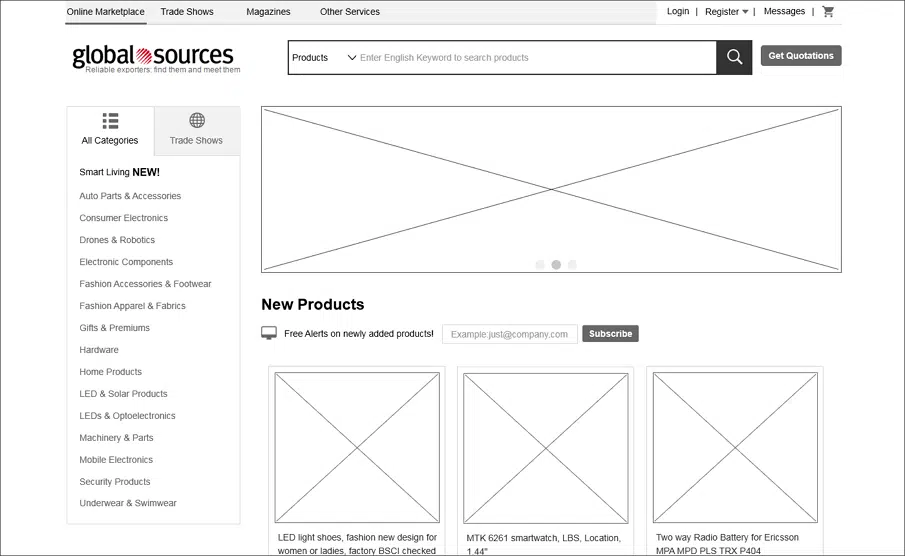This screenshot has height=556, width=905.
Task: Click the Get Quotations button
Action: [x=800, y=56]
